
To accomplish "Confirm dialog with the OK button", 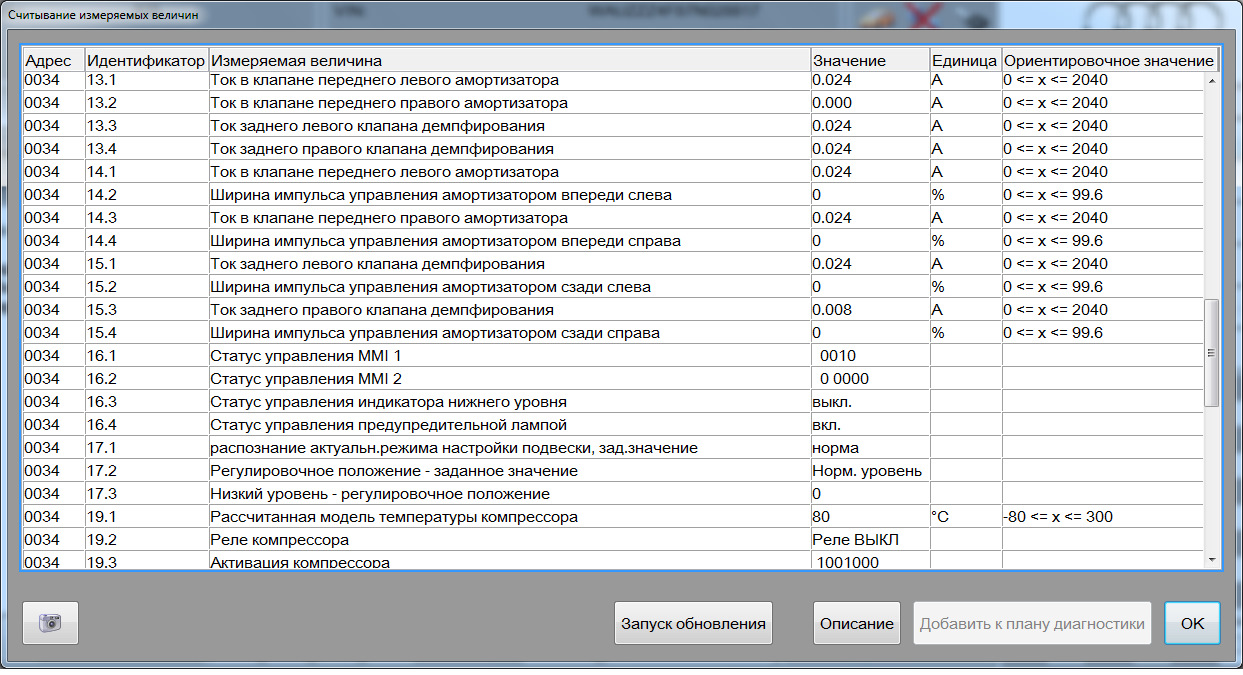I will [1192, 623].
